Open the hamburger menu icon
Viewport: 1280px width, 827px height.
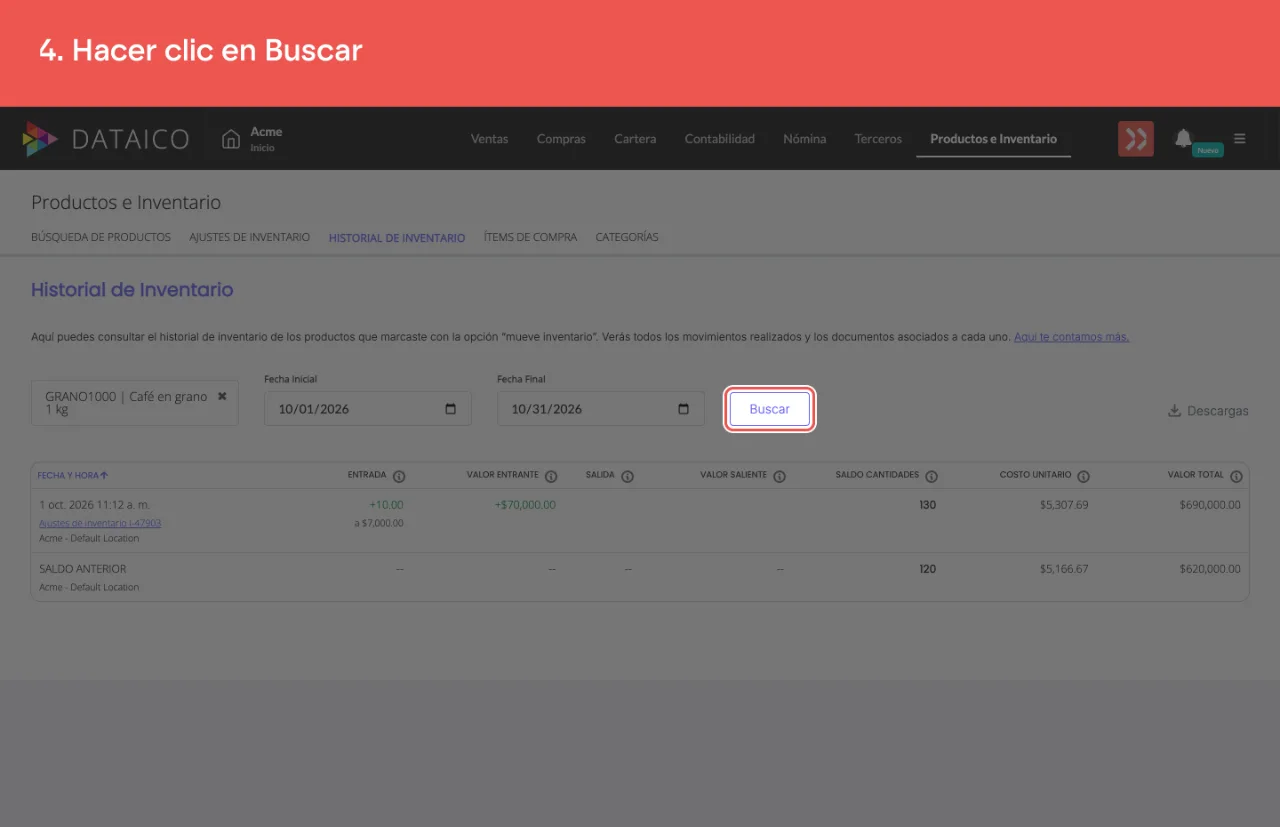(1240, 139)
